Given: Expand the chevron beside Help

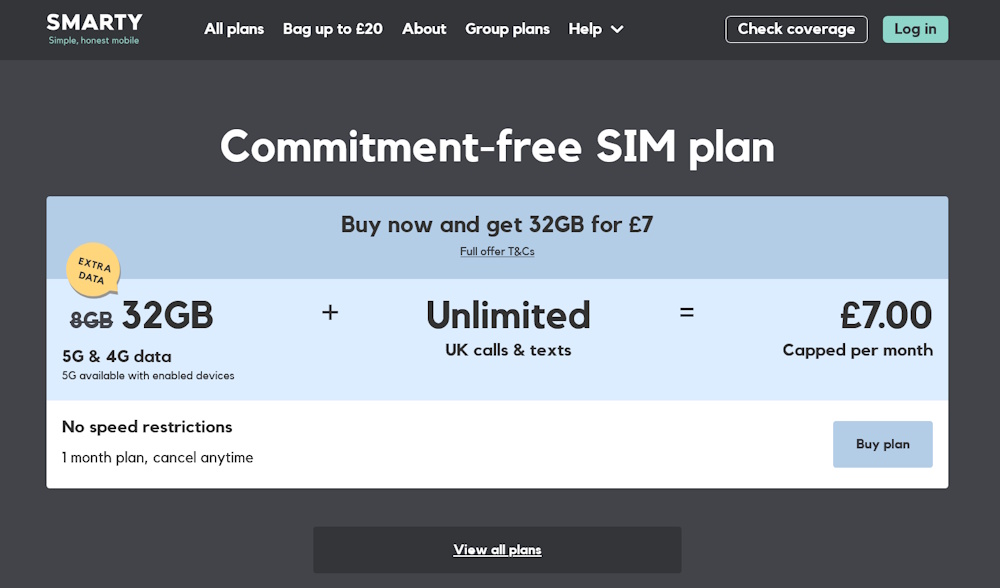Looking at the screenshot, I should pos(616,30).
